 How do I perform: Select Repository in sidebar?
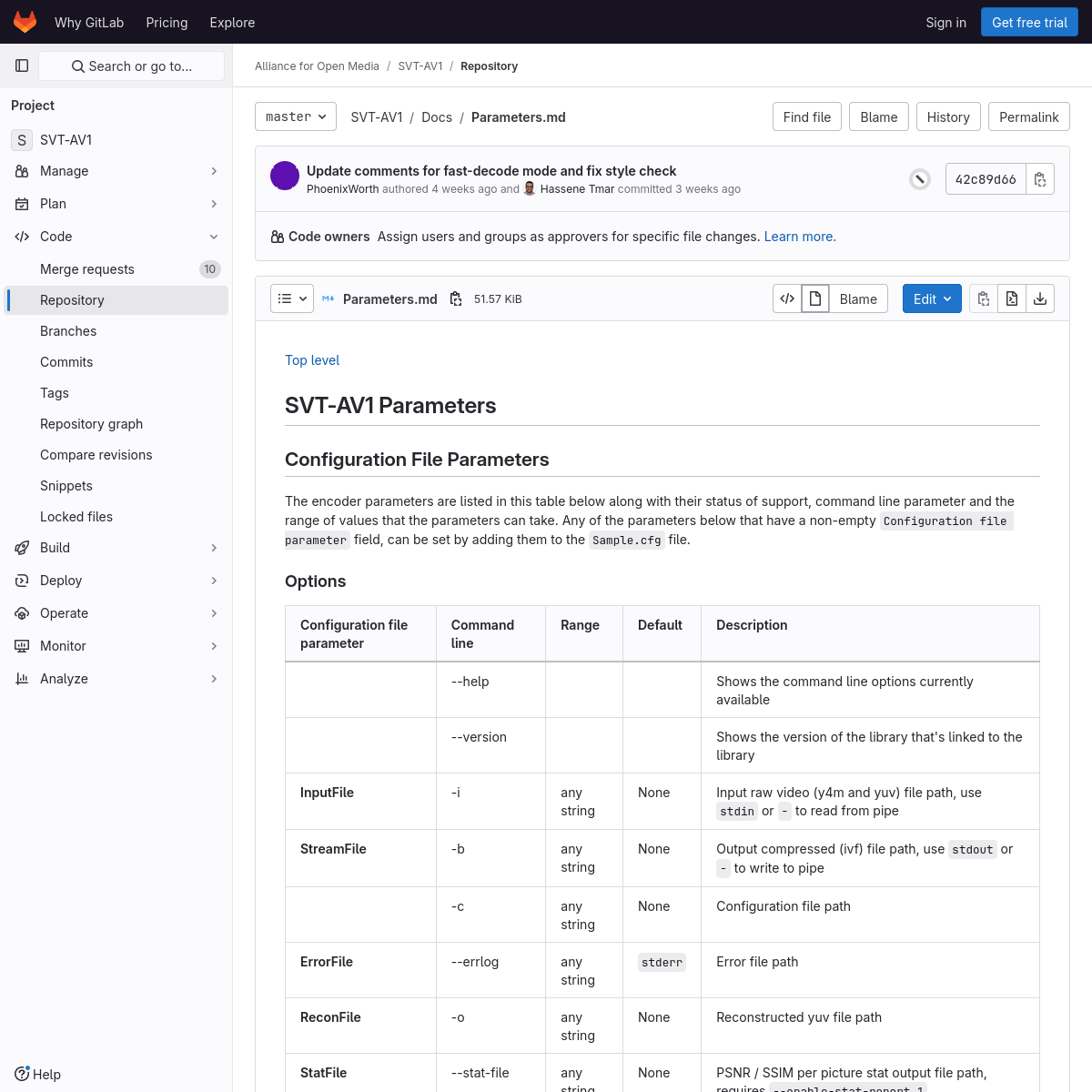[116, 300]
